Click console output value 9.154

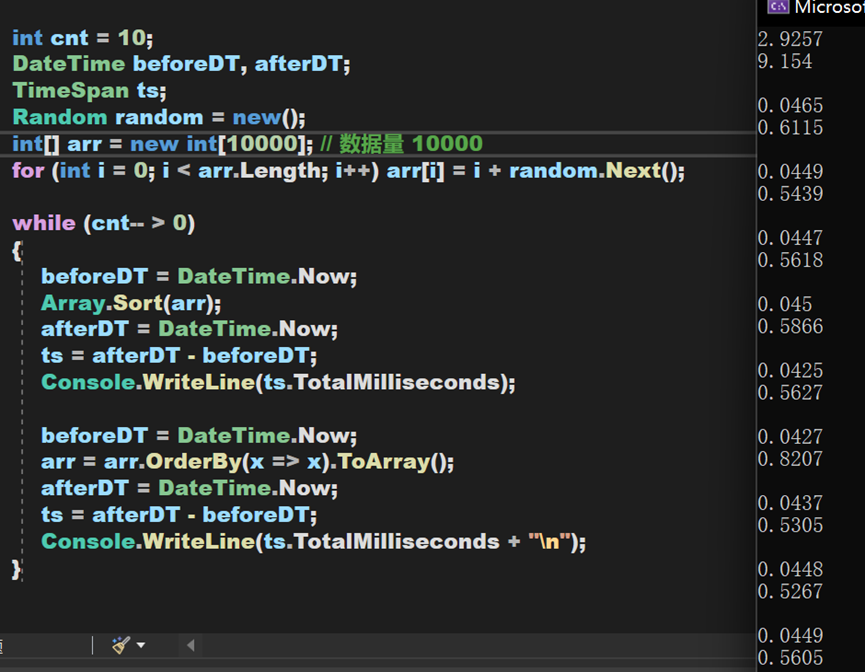[x=784, y=61]
